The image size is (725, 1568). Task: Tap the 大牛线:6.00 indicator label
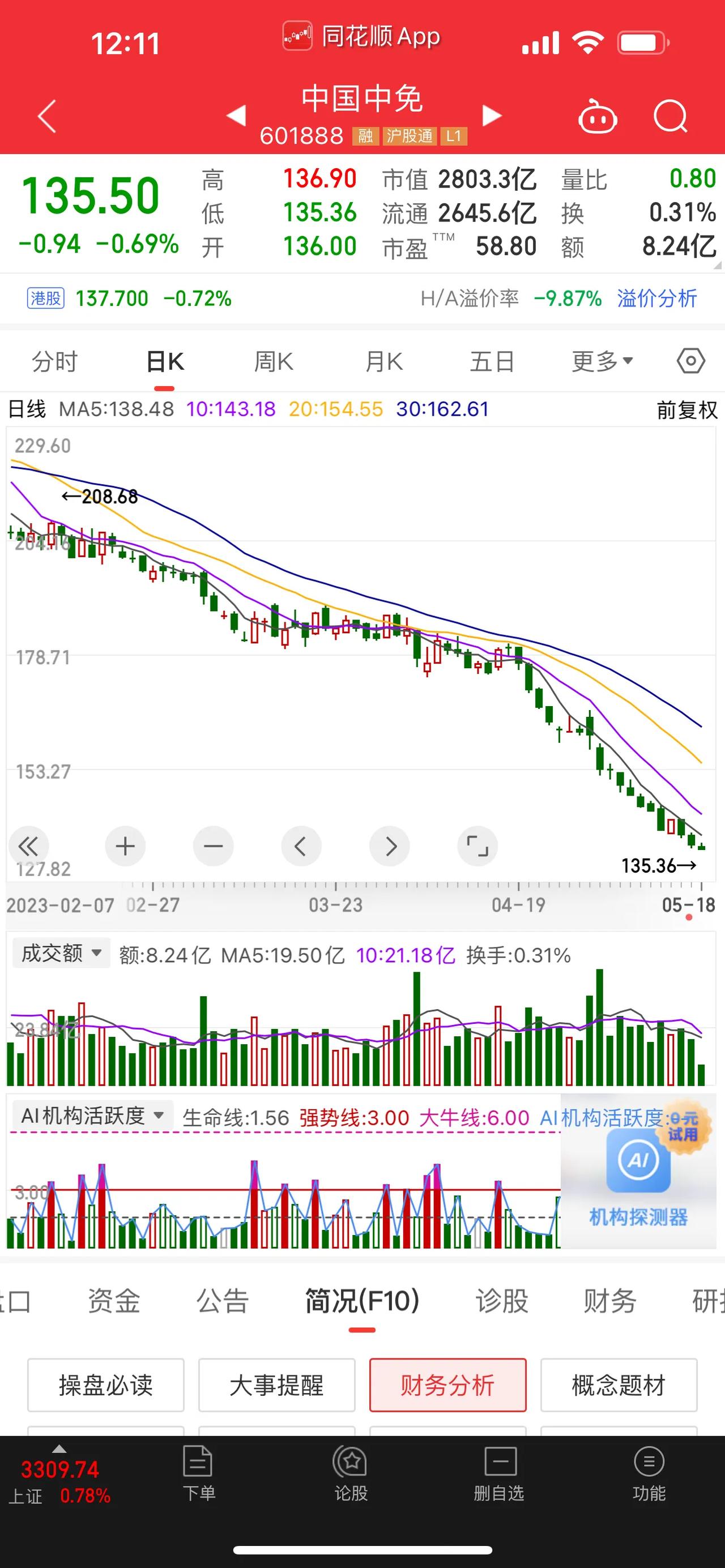point(474,1118)
